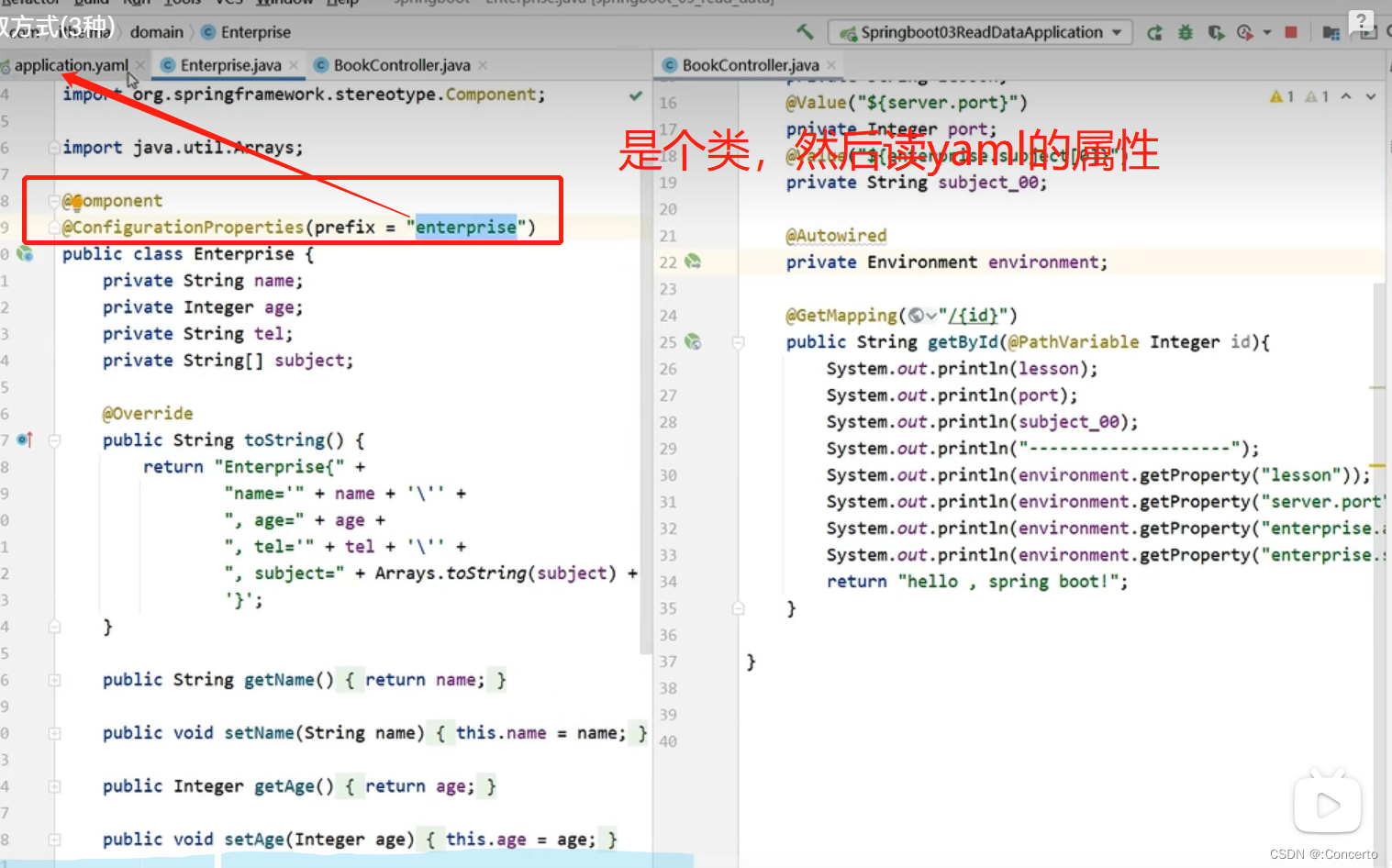Run with coverage using the shield icon
The width and height of the screenshot is (1392, 868).
(1216, 33)
